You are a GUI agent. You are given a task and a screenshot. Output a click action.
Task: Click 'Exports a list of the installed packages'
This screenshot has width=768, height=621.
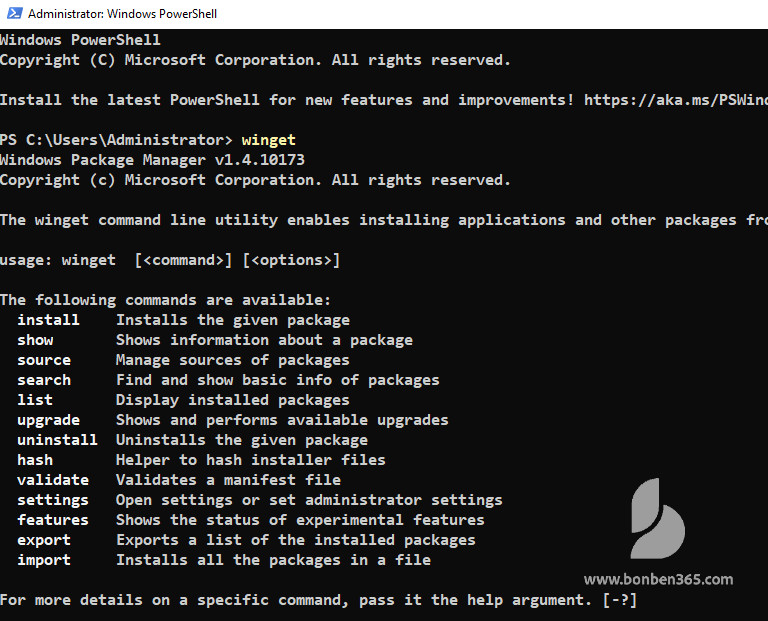pyautogui.click(x=296, y=540)
